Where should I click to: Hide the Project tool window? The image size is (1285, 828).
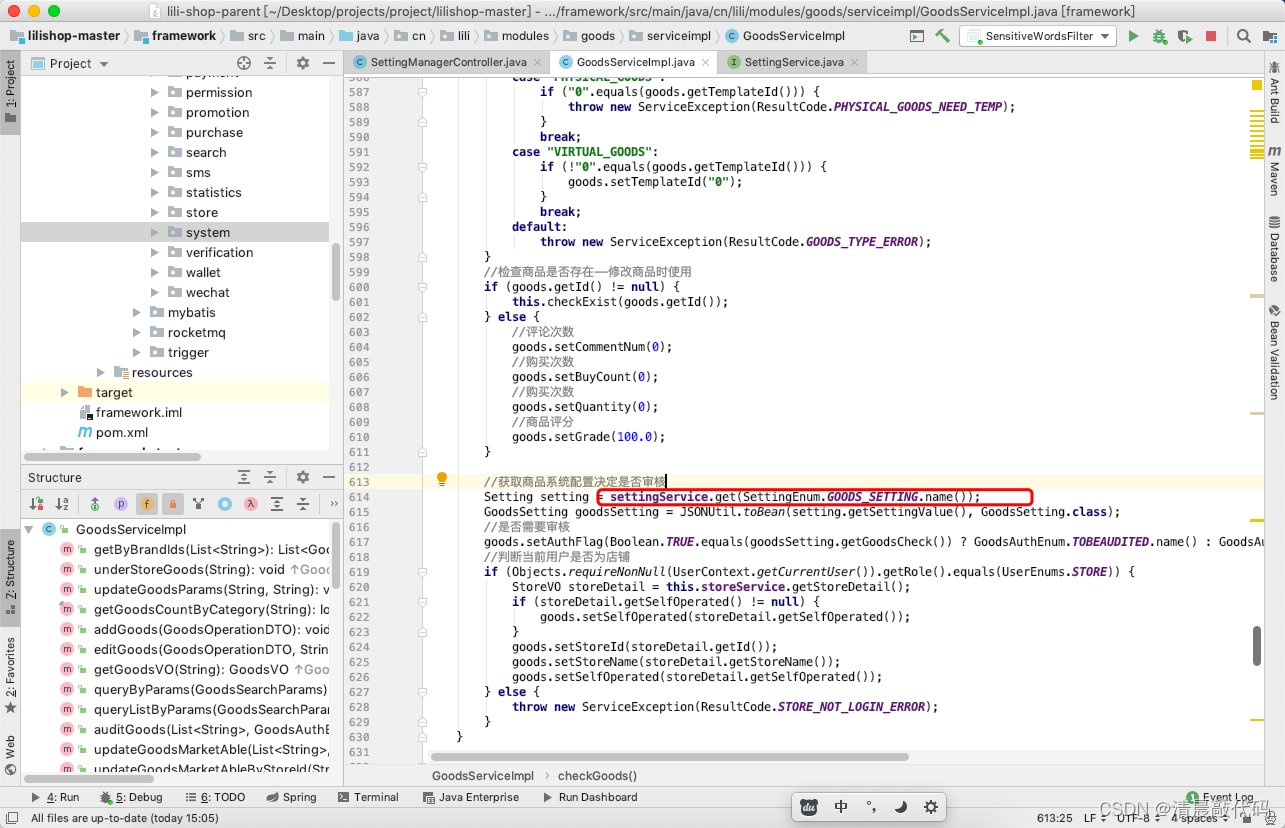tap(327, 63)
